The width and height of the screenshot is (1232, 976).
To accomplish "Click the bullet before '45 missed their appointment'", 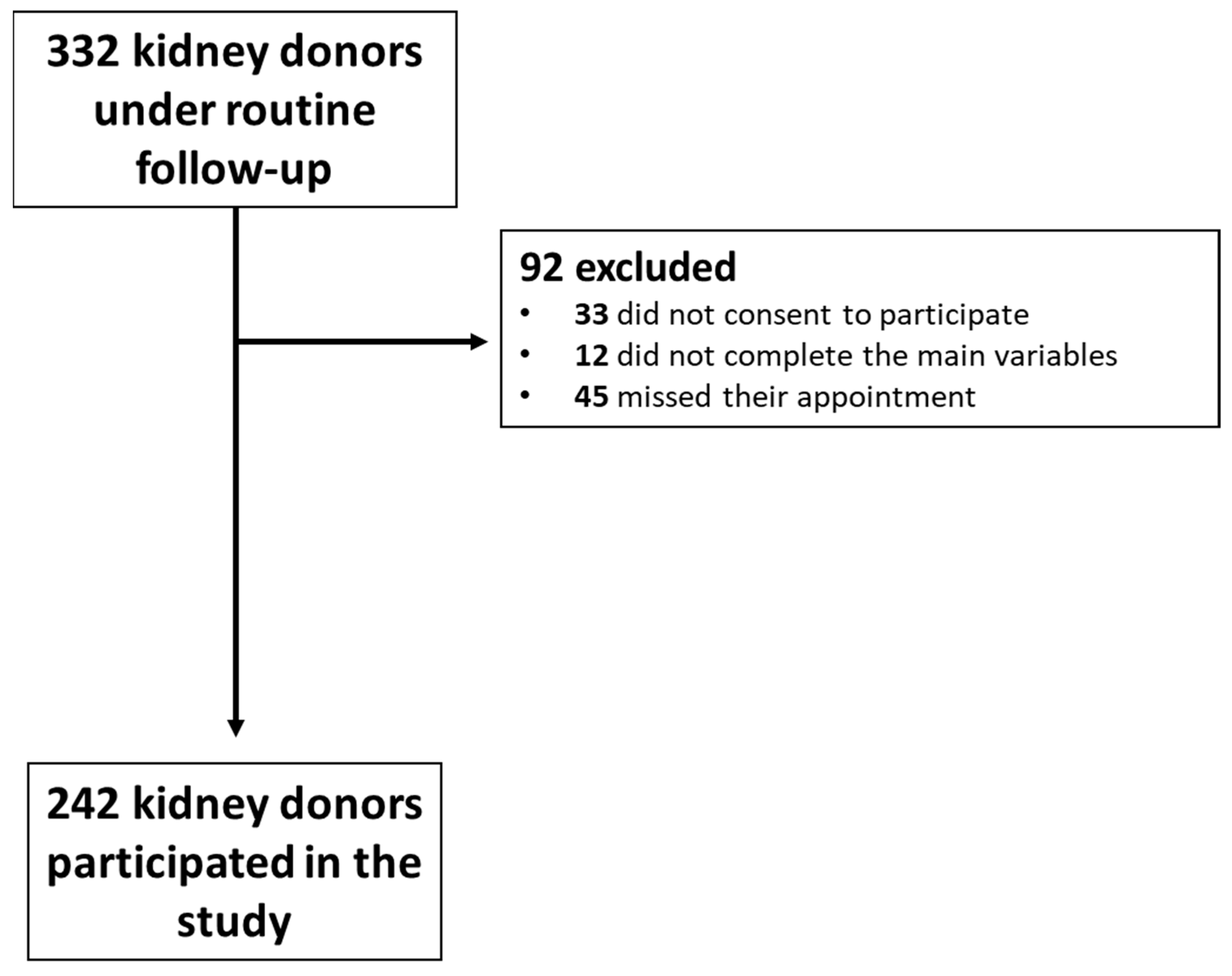I will (x=525, y=395).
